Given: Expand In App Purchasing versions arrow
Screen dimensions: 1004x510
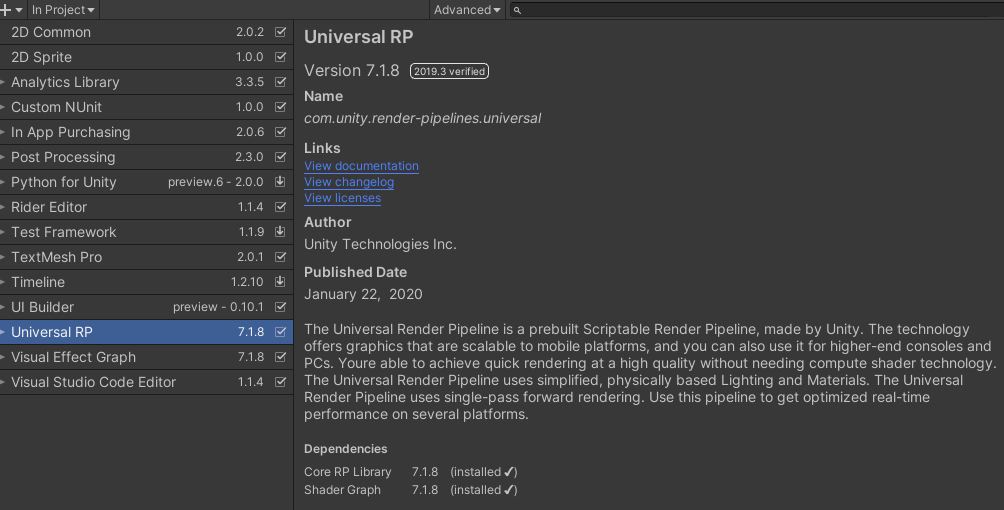Looking at the screenshot, I should (x=3, y=132).
